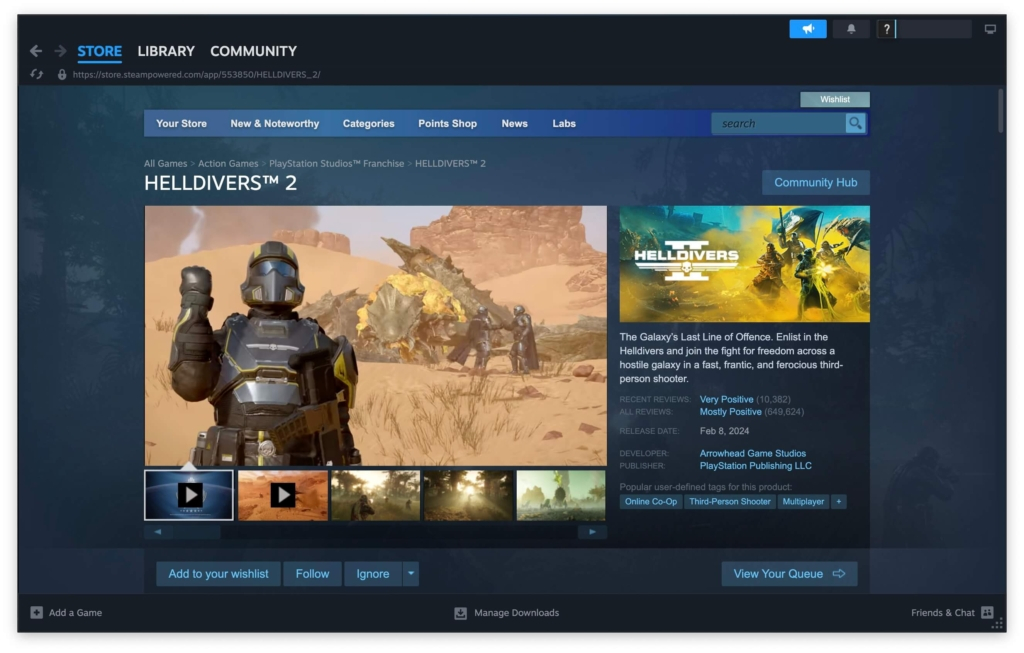Open announcements via the megaphone icon
This screenshot has width=1024, height=653.
pyautogui.click(x=808, y=29)
